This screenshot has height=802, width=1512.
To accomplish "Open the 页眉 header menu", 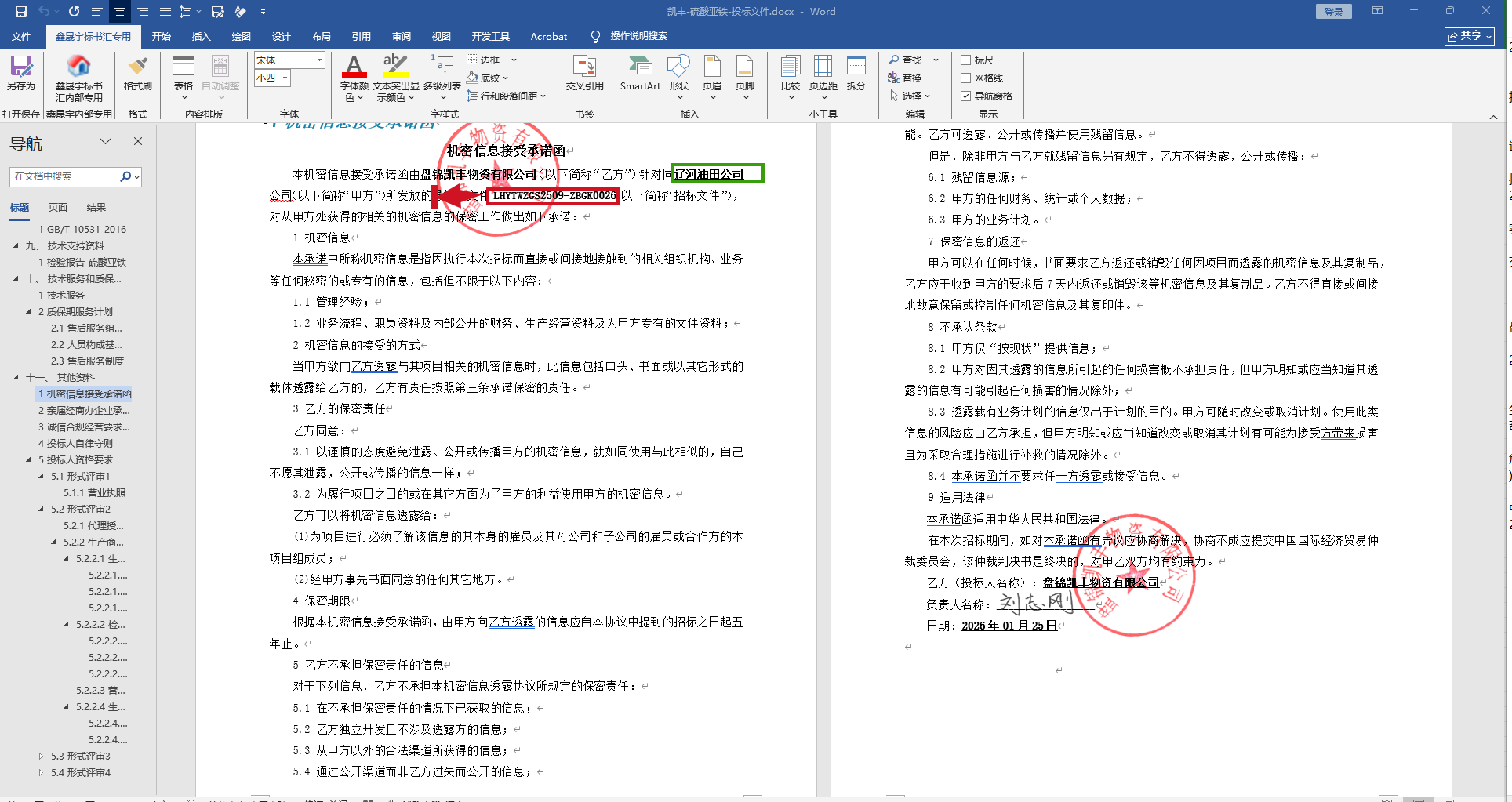I will pos(712,78).
